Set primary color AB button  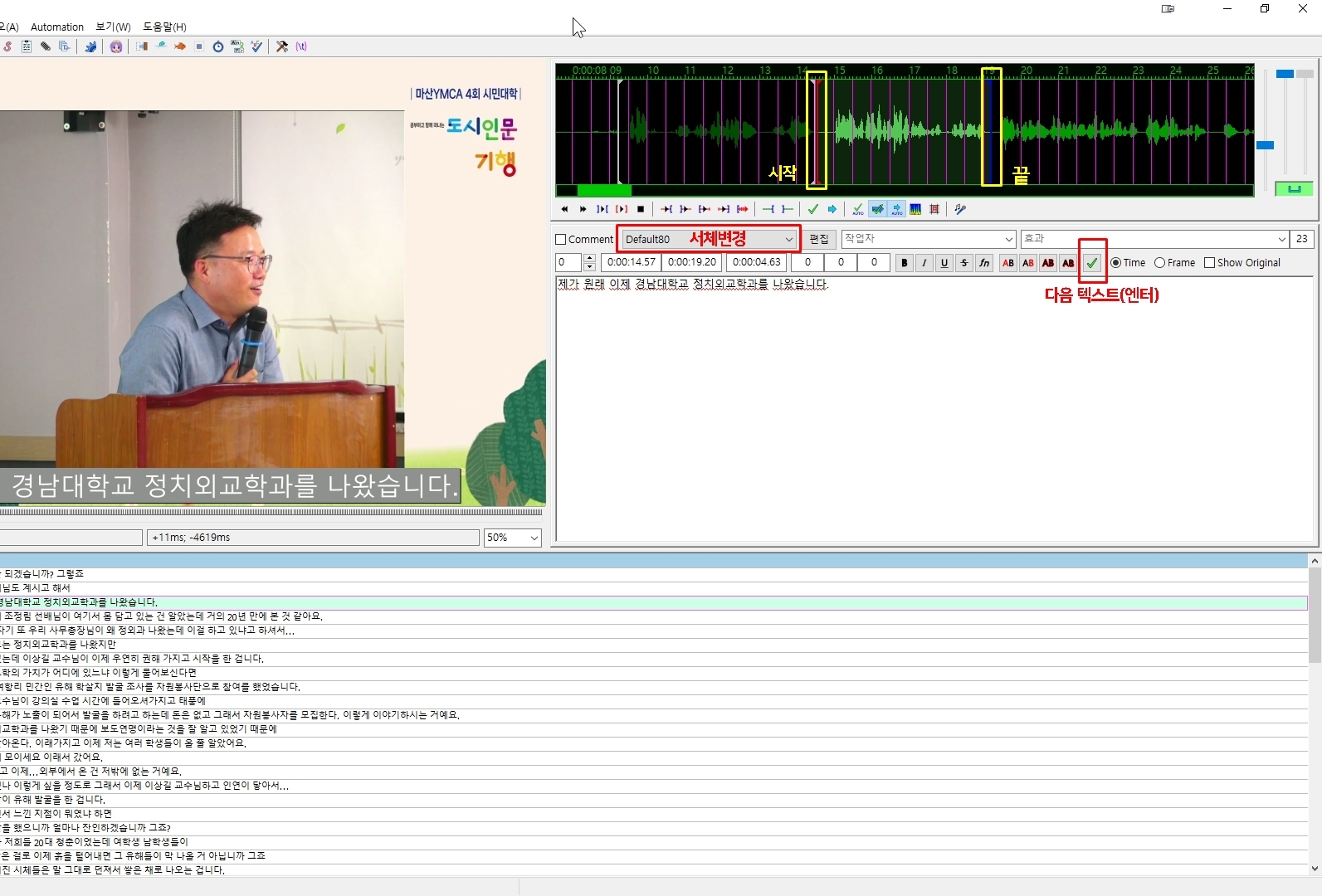tap(1008, 263)
